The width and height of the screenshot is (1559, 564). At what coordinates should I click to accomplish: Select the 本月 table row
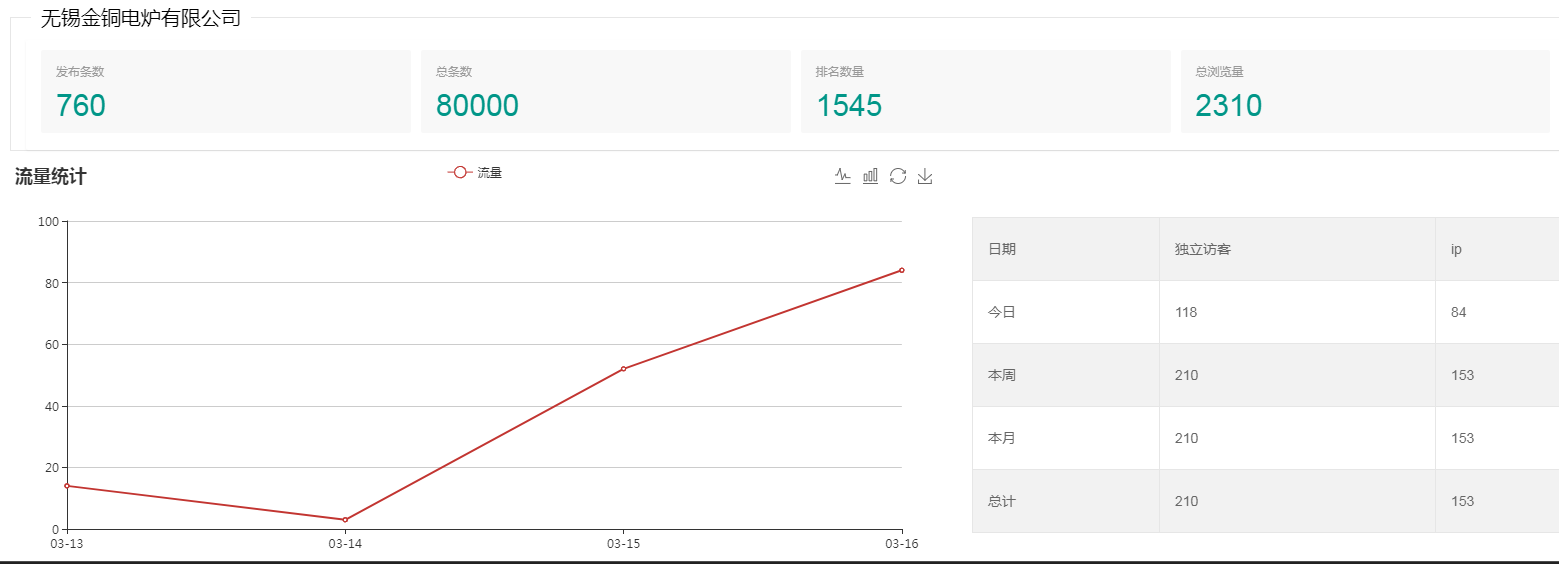click(1266, 438)
